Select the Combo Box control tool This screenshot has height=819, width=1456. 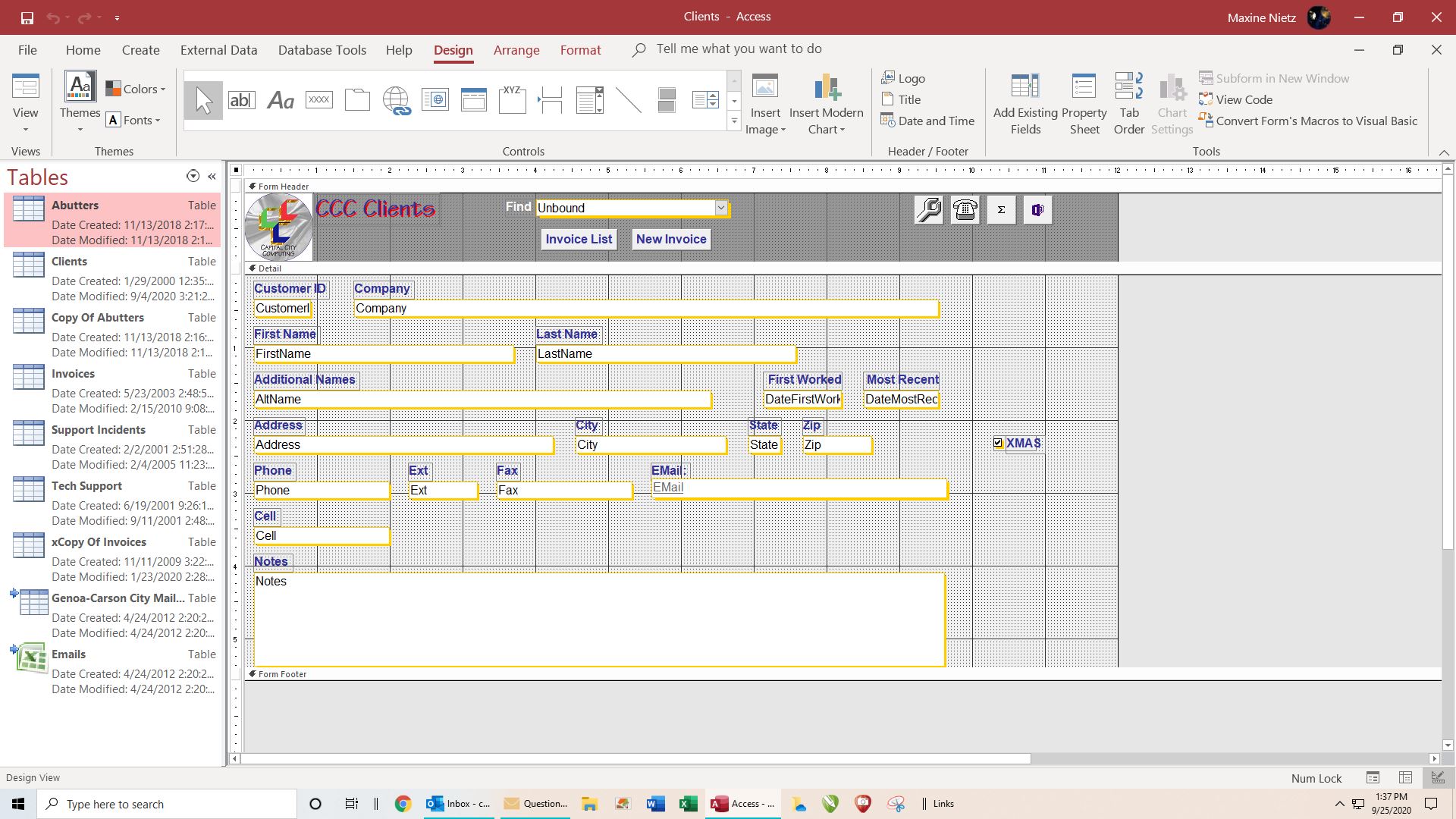pyautogui.click(x=590, y=100)
